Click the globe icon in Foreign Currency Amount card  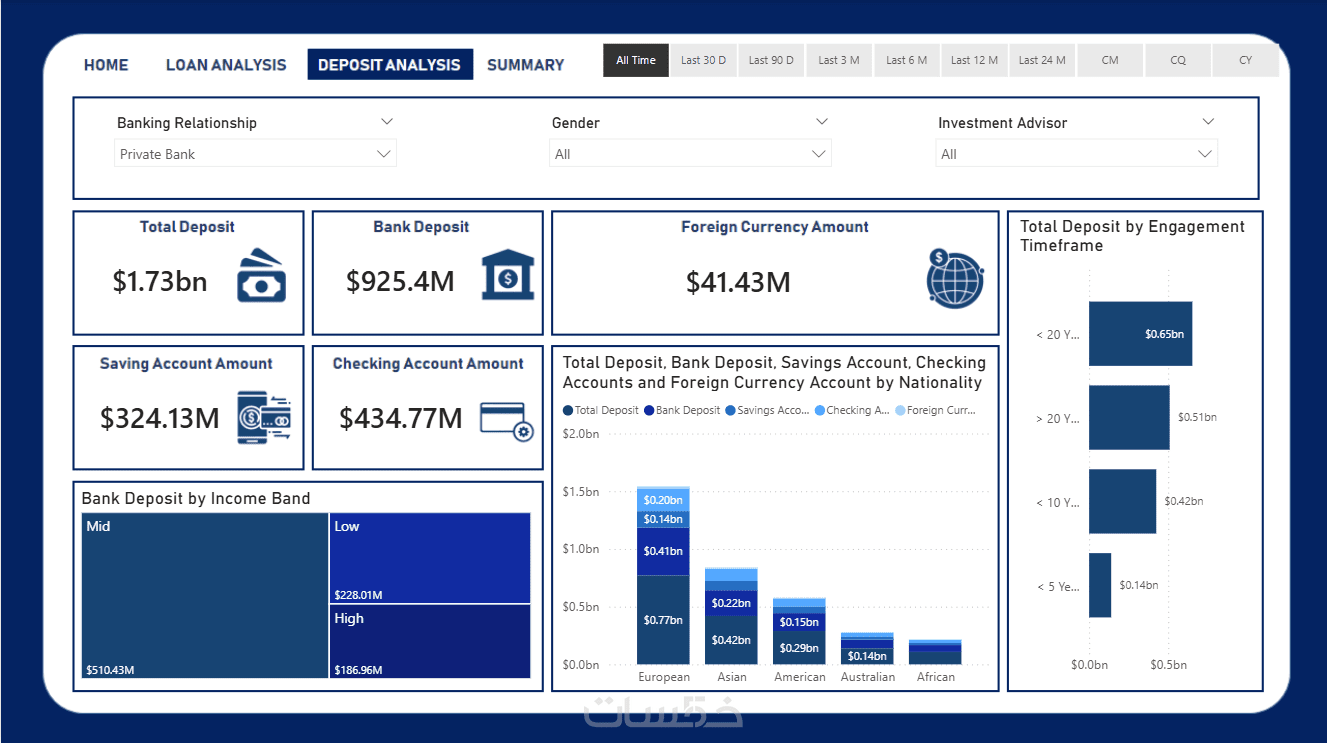[955, 277]
